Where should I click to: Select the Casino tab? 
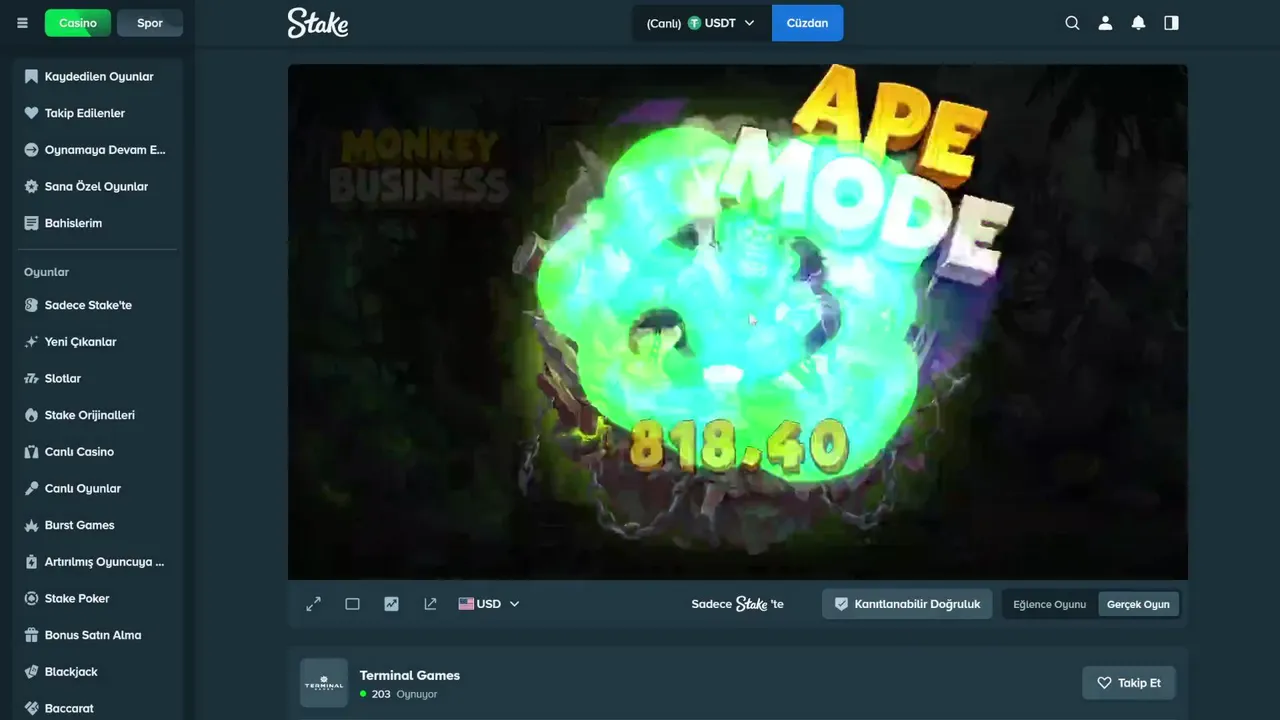pyautogui.click(x=78, y=23)
